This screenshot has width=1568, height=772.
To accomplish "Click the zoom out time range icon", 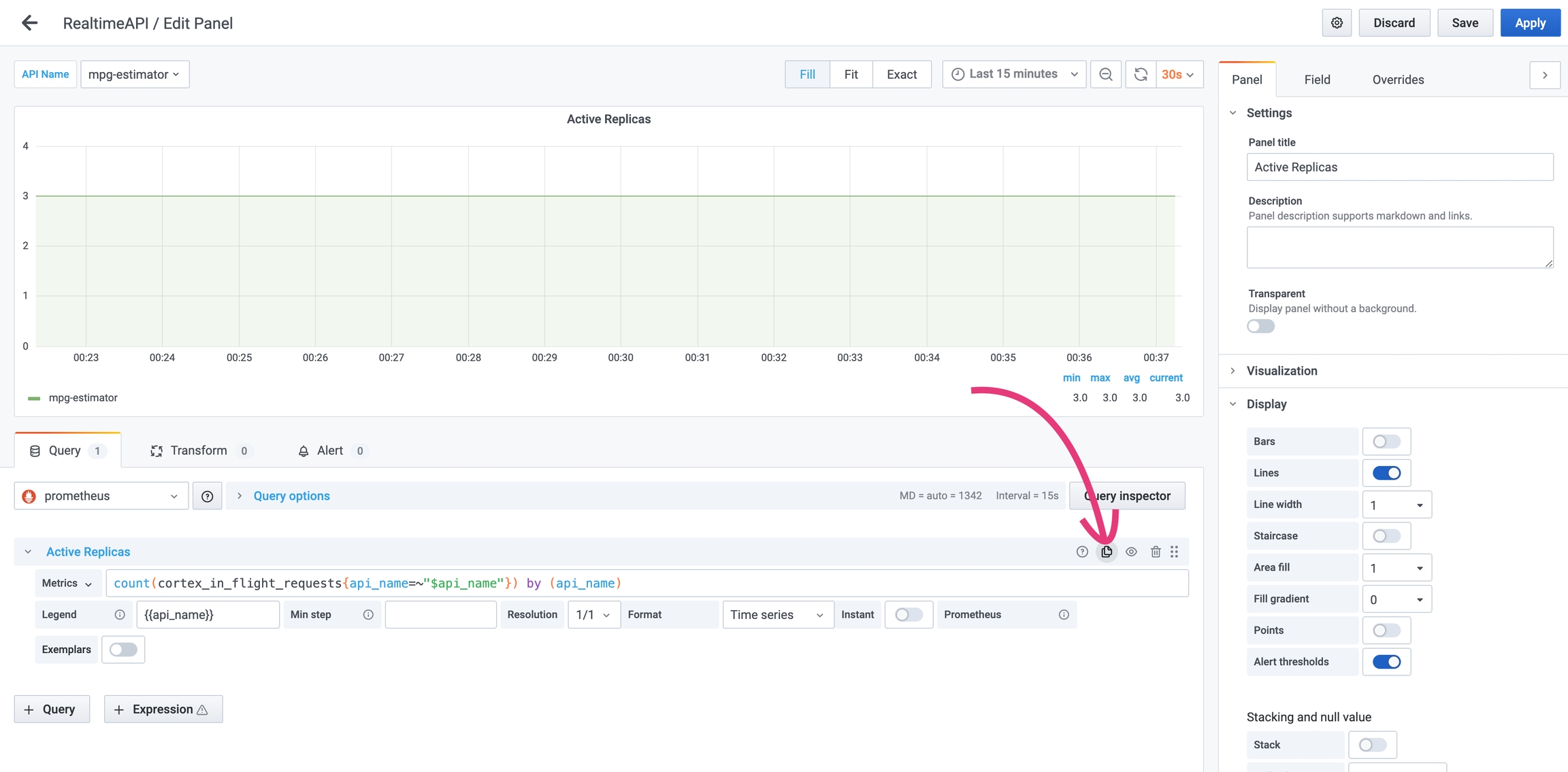I will tap(1106, 74).
